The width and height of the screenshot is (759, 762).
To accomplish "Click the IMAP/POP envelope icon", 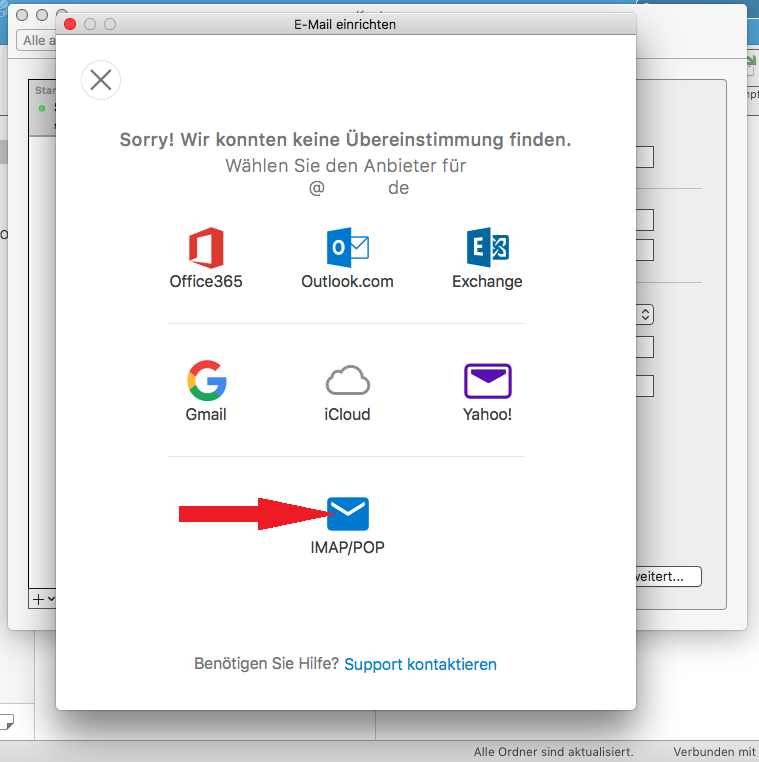I will click(x=348, y=514).
